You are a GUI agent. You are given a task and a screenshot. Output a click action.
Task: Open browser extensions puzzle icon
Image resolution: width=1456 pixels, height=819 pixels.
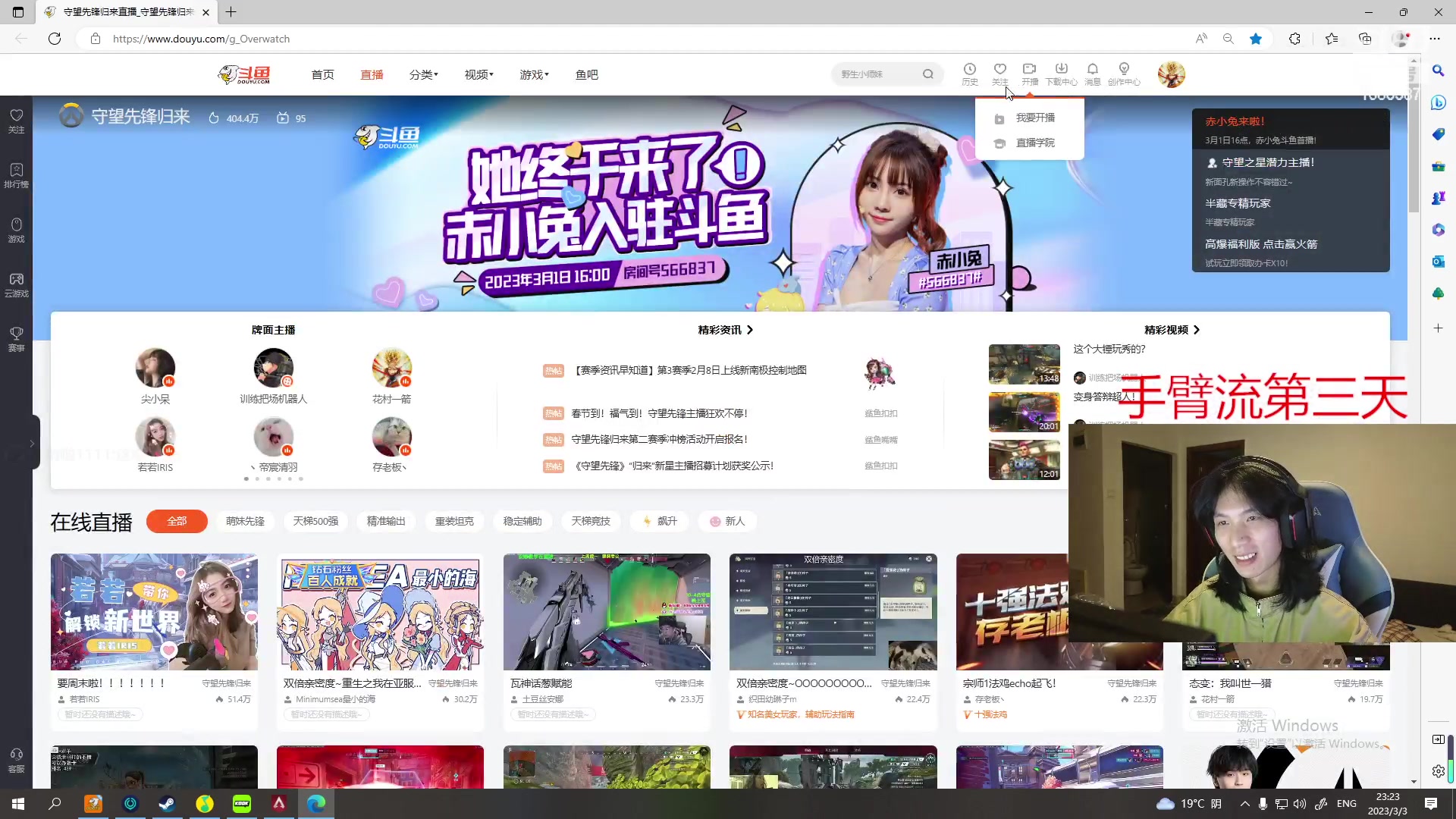click(x=1294, y=39)
